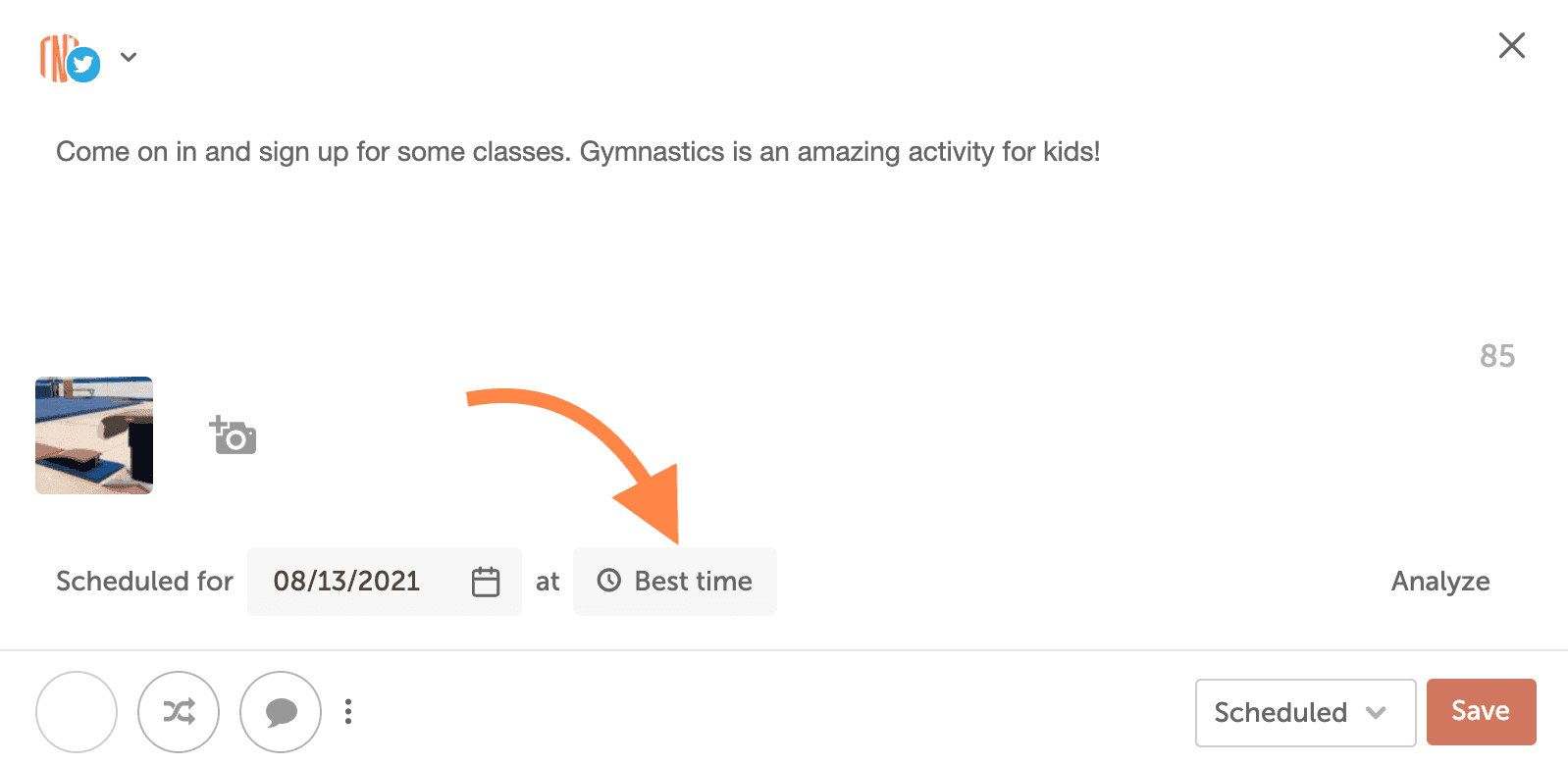Click the speech bubble comment icon
Image resolution: width=1568 pixels, height=765 pixels.
click(x=281, y=712)
